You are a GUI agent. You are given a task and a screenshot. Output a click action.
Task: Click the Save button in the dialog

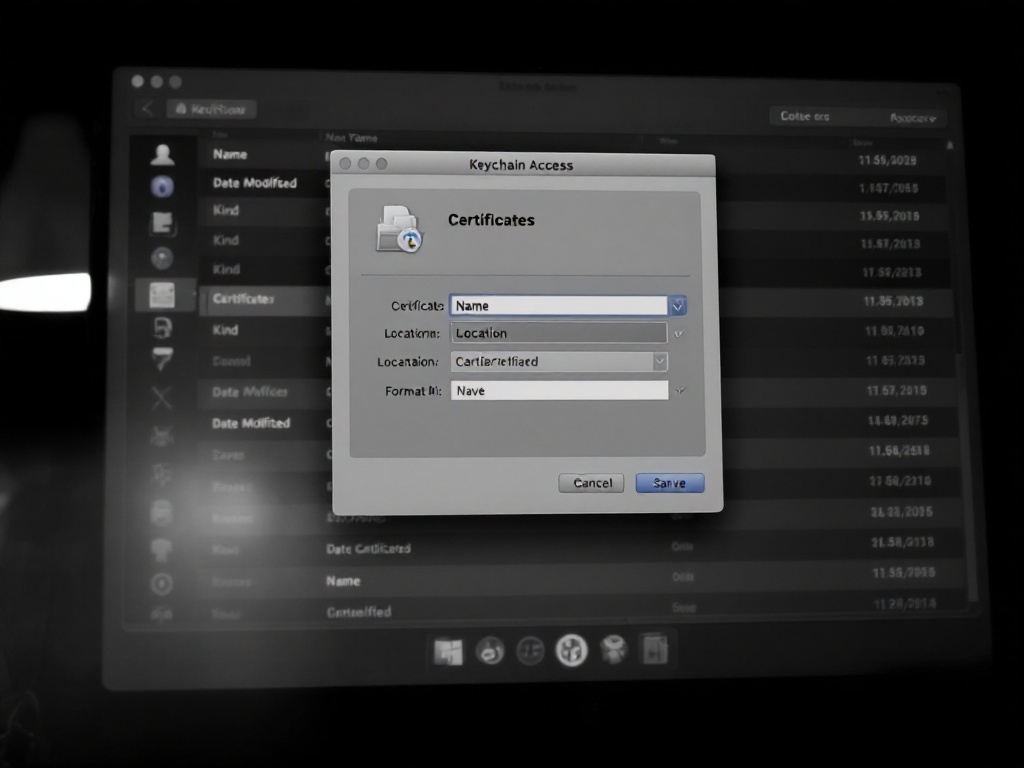tap(669, 483)
